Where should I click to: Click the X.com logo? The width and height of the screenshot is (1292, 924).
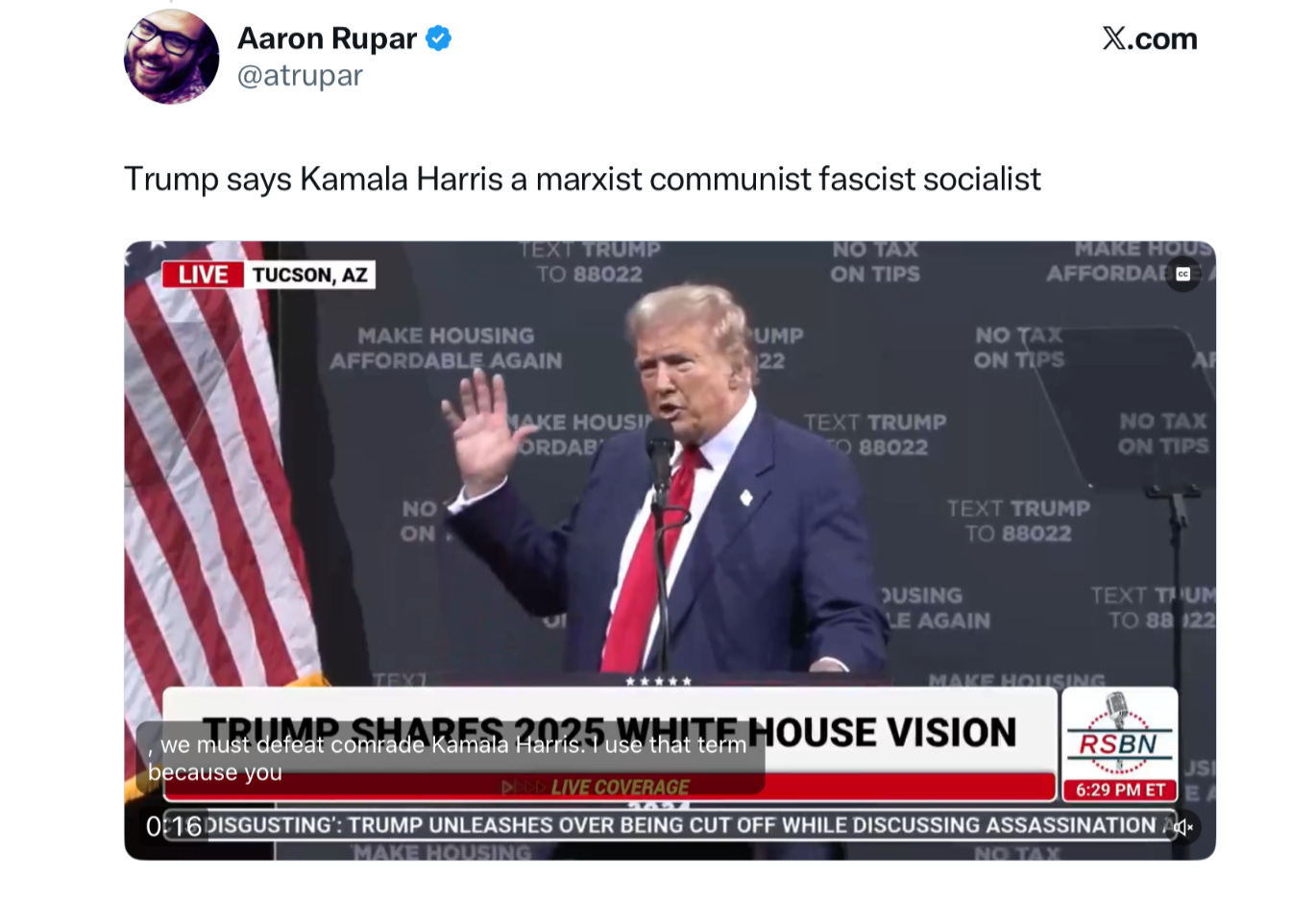coord(1150,38)
